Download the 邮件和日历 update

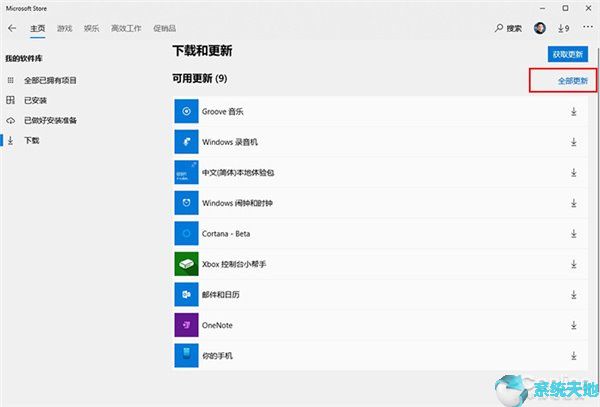574,295
